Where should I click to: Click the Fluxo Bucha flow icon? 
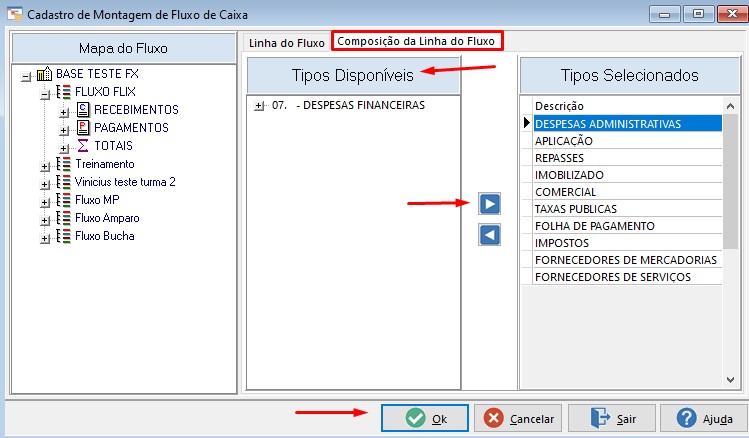[x=64, y=236]
